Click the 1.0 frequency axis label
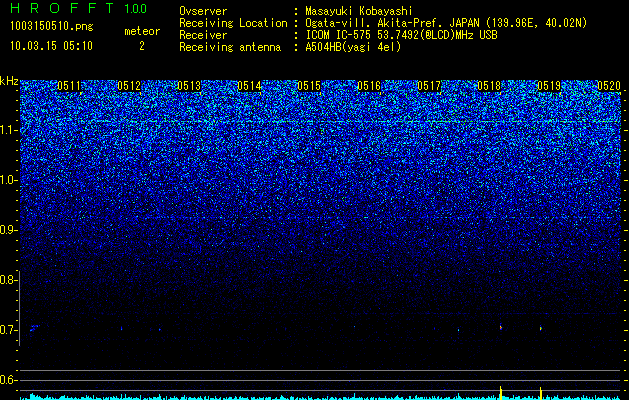629x400 pixels. 9,180
